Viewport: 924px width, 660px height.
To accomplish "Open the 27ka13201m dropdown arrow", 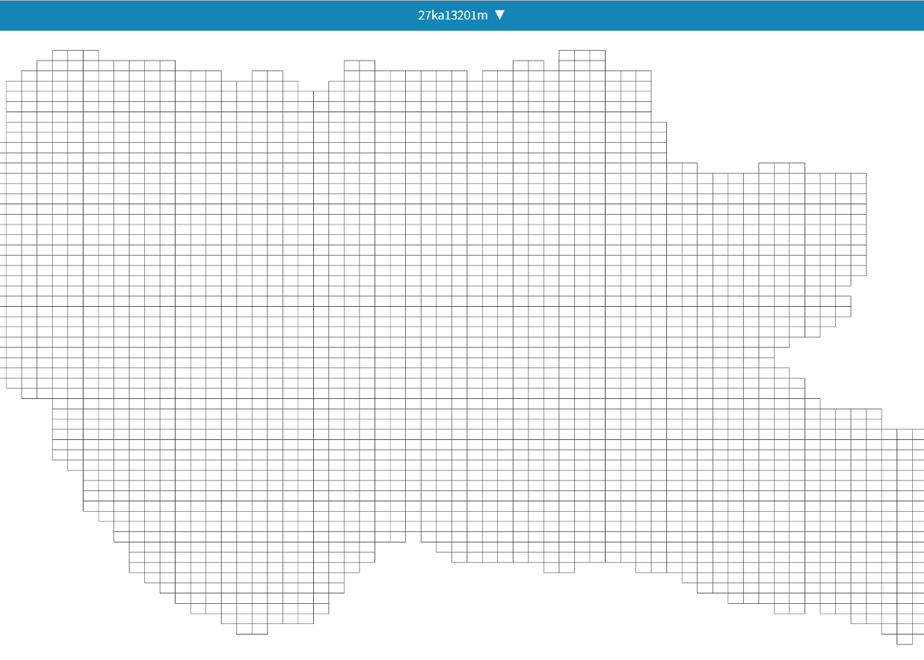I will pos(500,15).
